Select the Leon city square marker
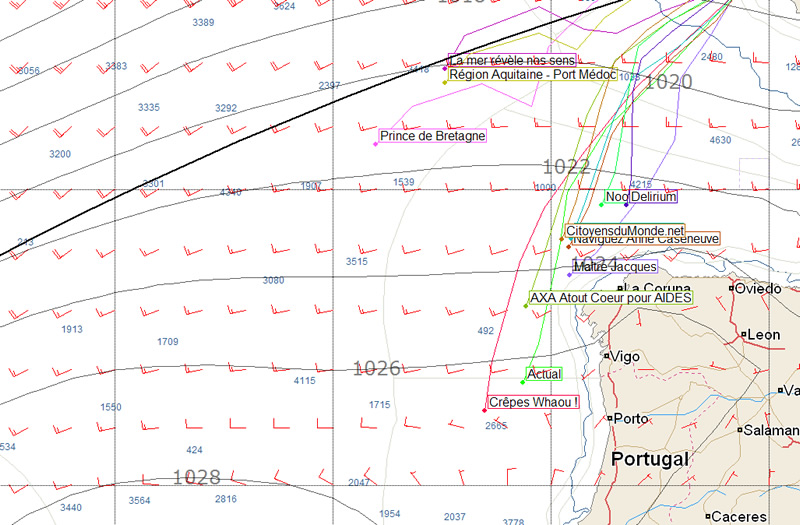800x525 pixels. (745, 333)
